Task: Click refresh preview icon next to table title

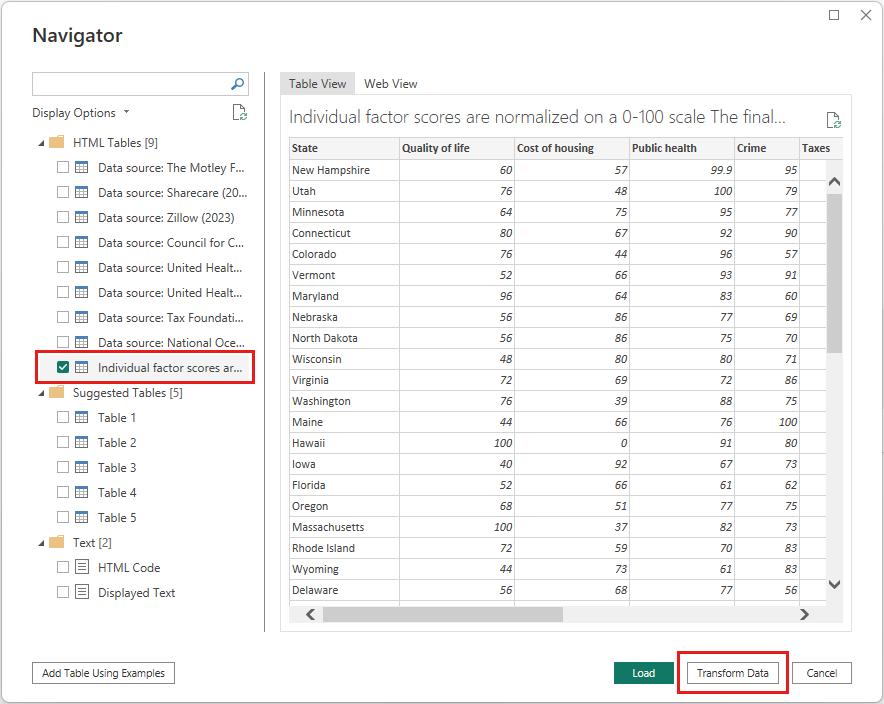Action: 834,119
